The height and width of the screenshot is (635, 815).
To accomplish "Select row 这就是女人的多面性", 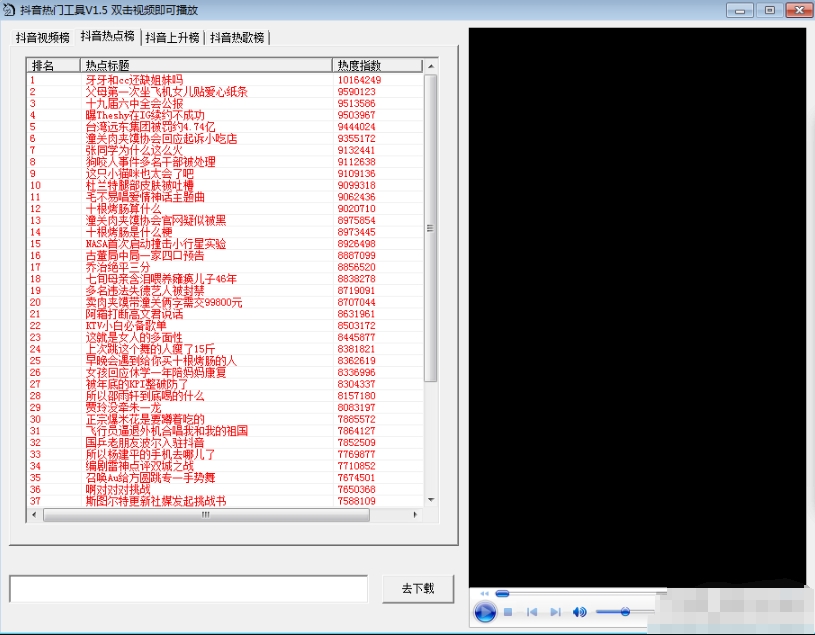I will [x=225, y=337].
